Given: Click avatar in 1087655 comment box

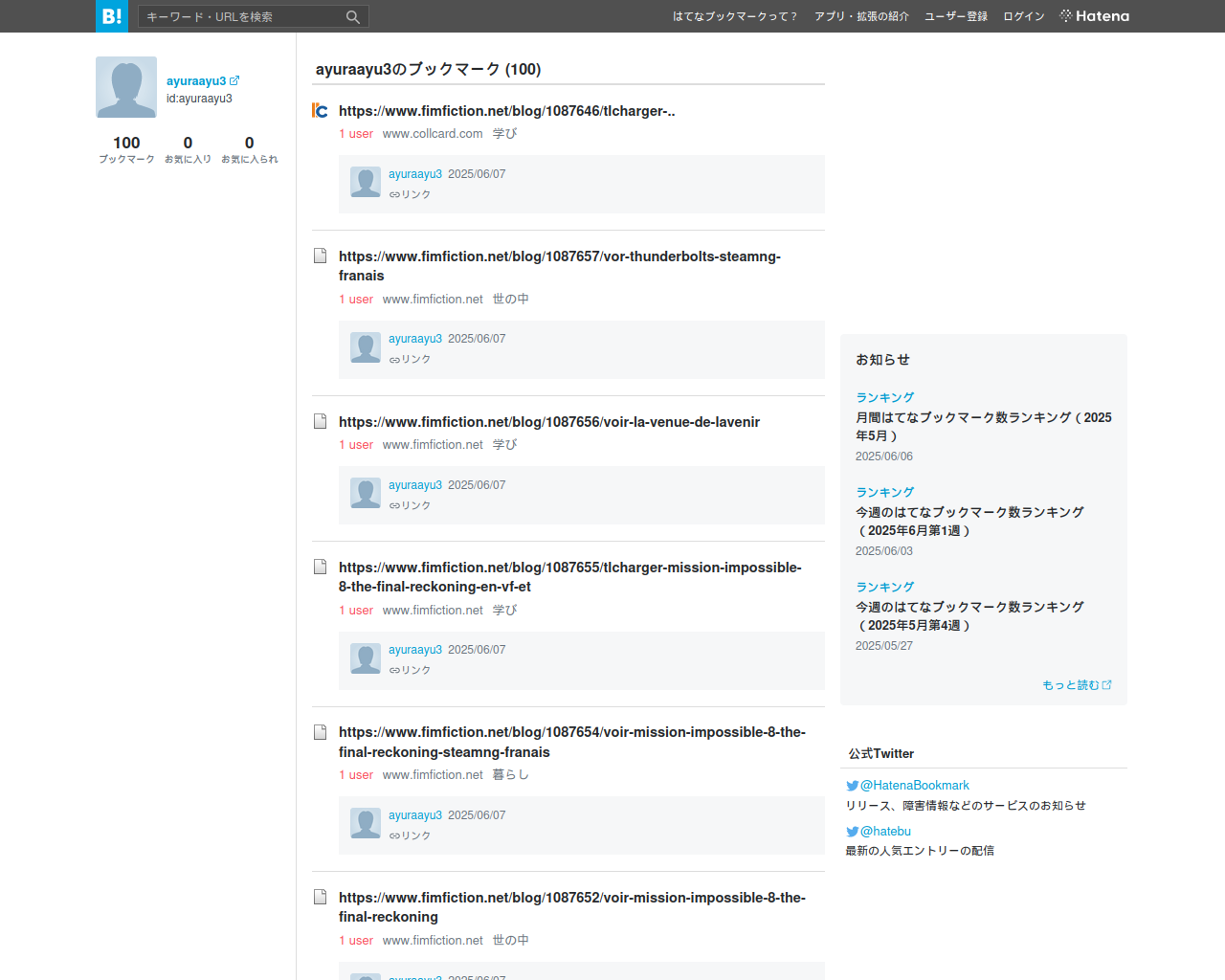Looking at the screenshot, I should (366, 658).
